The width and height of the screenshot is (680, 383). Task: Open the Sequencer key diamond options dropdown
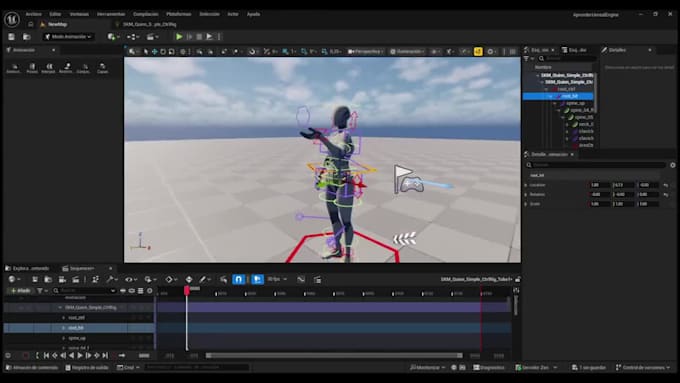click(171, 280)
